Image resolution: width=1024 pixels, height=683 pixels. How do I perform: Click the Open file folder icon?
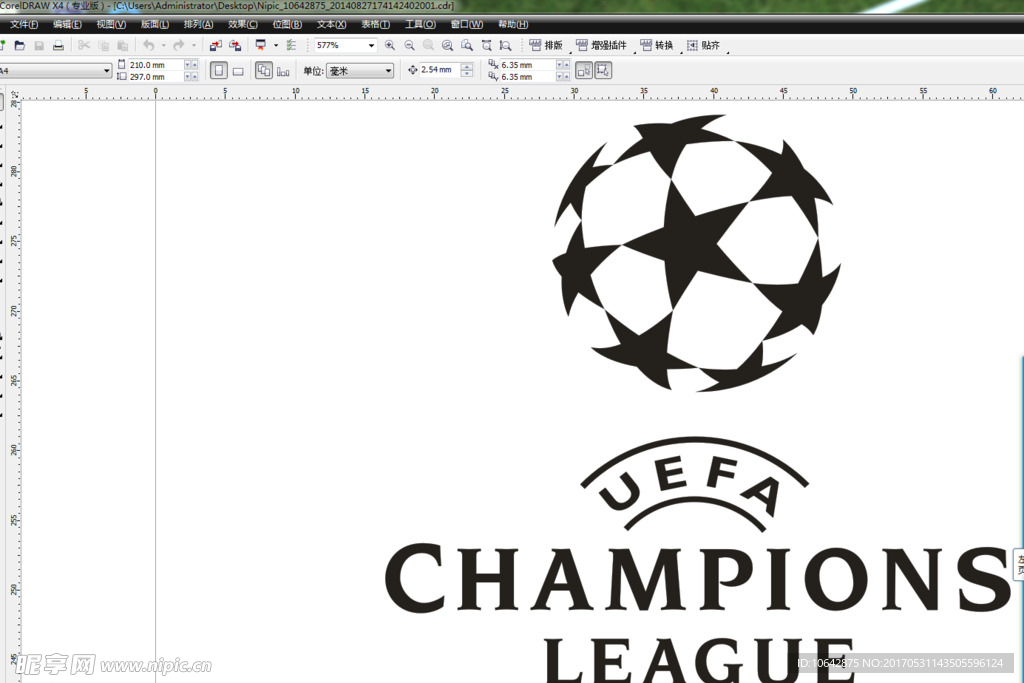[x=19, y=46]
